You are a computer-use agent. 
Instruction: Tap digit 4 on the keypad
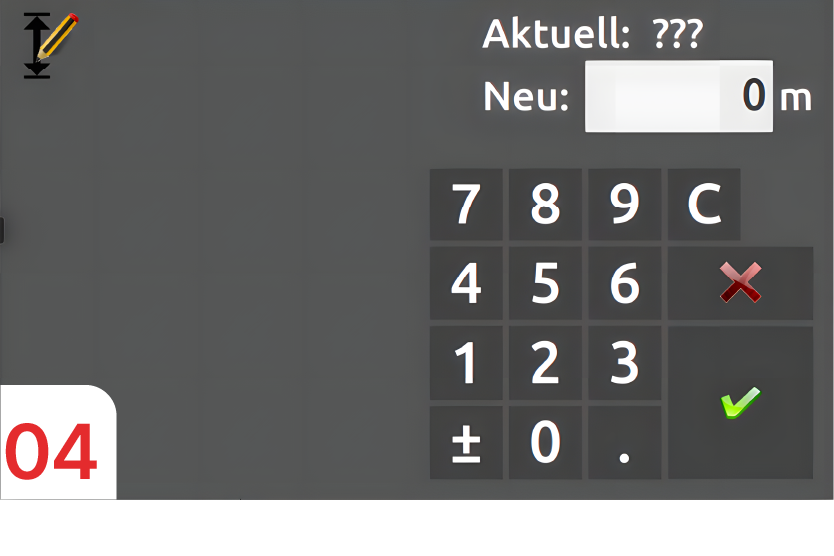466,283
